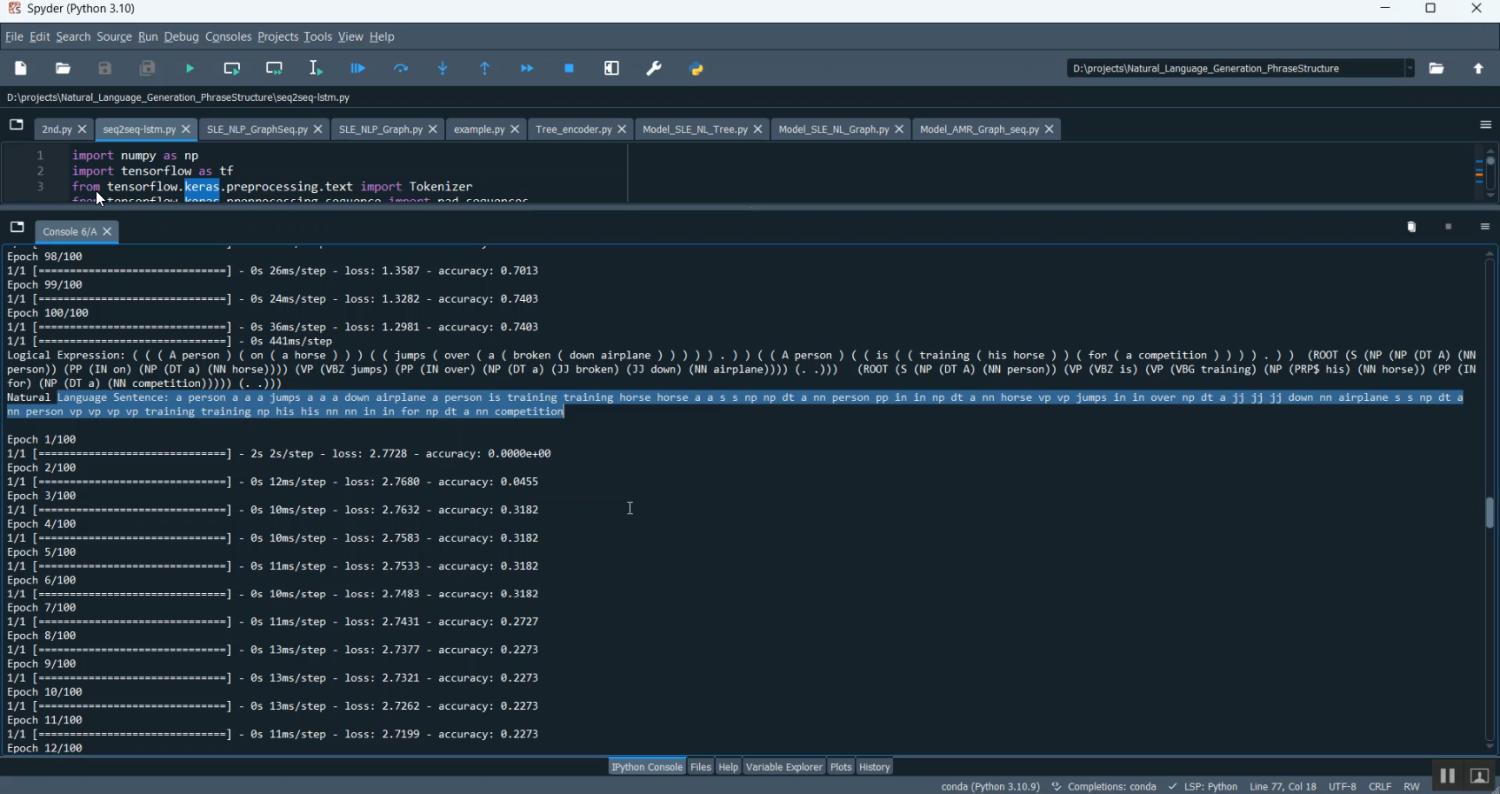The height and width of the screenshot is (794, 1500).
Task: Stop execution using the blue square icon
Action: click(x=568, y=68)
